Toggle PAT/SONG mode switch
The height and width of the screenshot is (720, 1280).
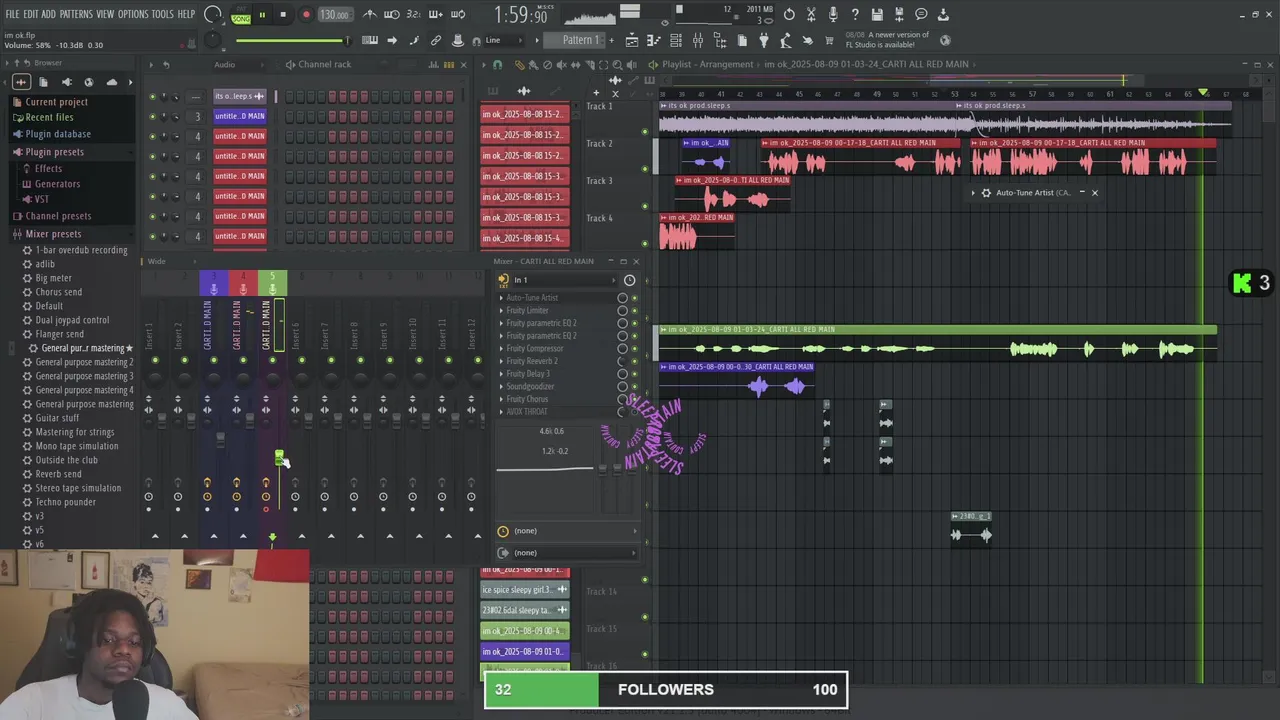pos(241,14)
